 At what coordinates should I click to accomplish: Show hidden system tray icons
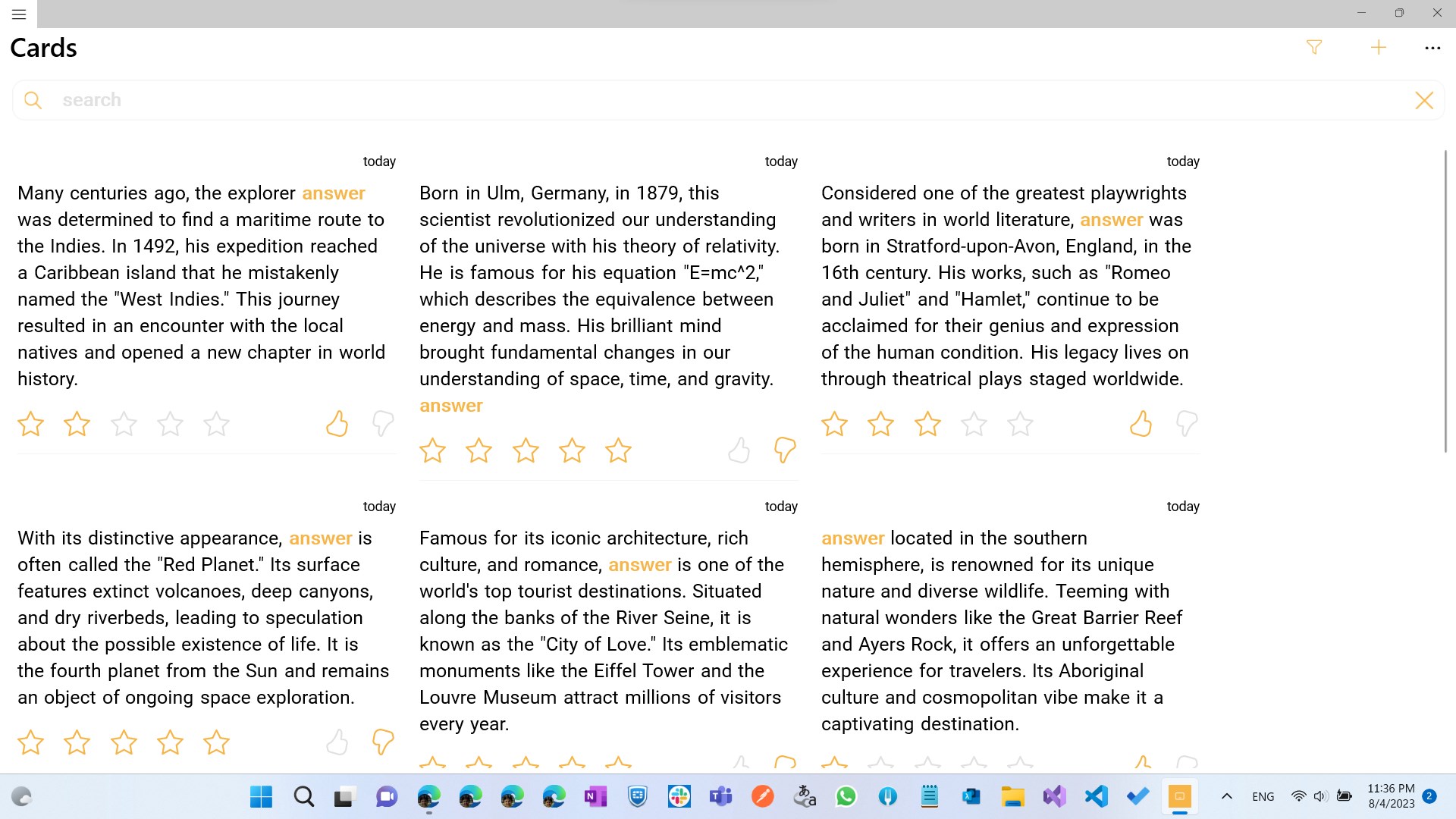[x=1226, y=796]
